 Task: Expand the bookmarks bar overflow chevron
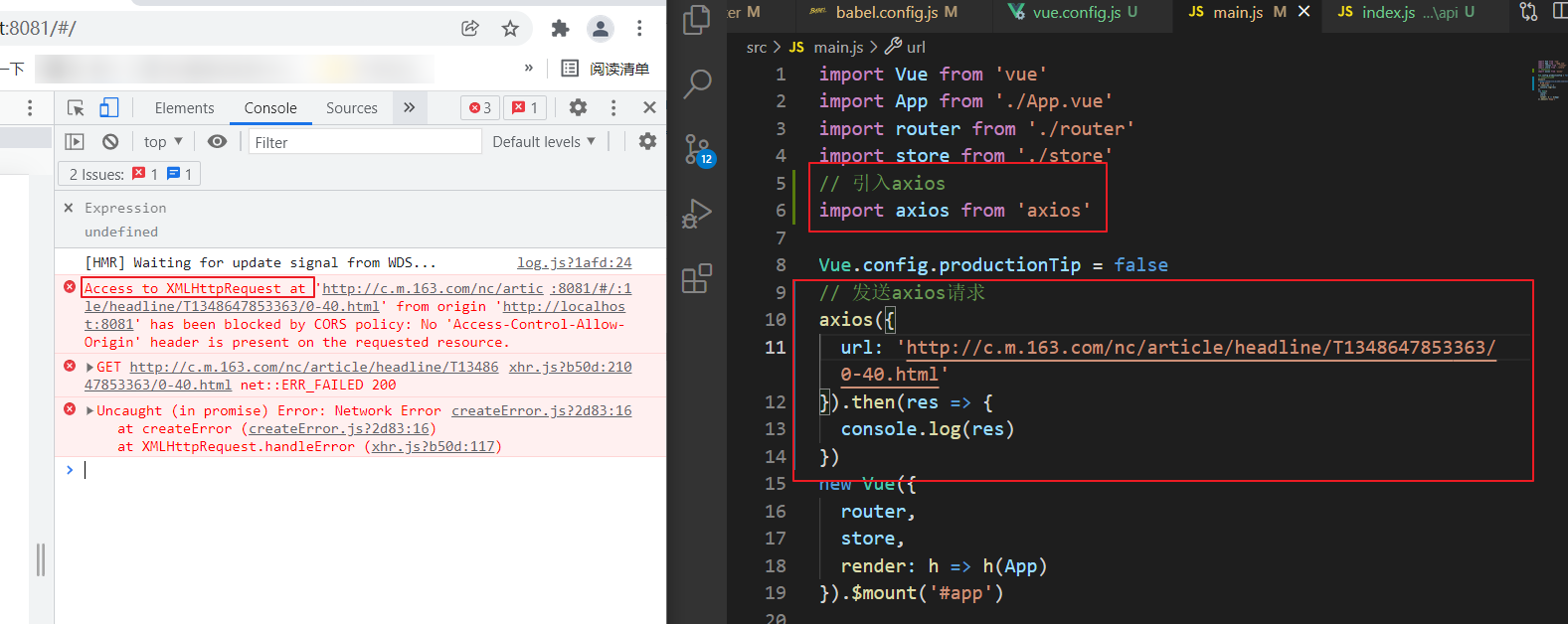coord(529,69)
